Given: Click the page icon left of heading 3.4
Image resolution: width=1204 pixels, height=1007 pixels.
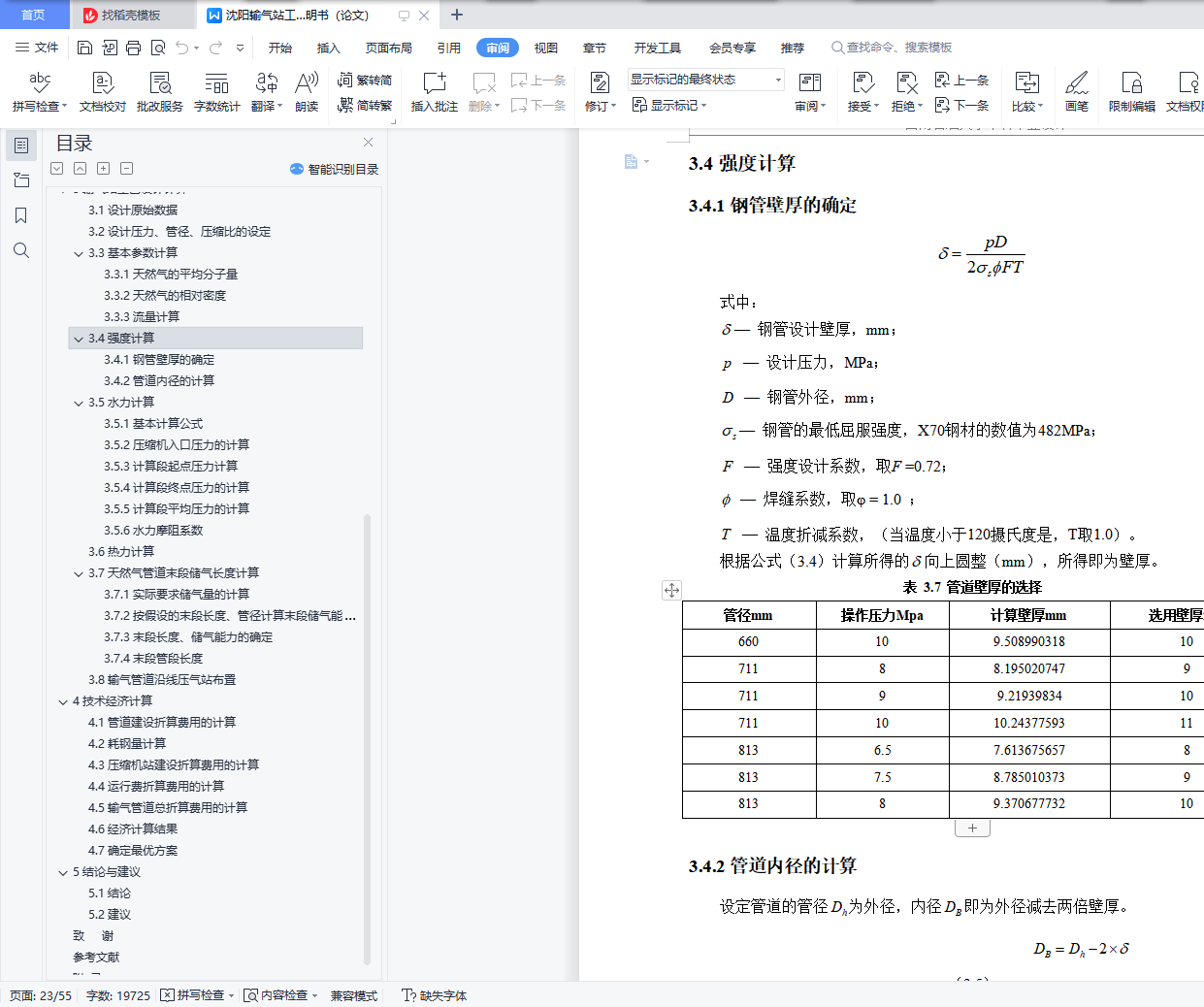Looking at the screenshot, I should [632, 162].
